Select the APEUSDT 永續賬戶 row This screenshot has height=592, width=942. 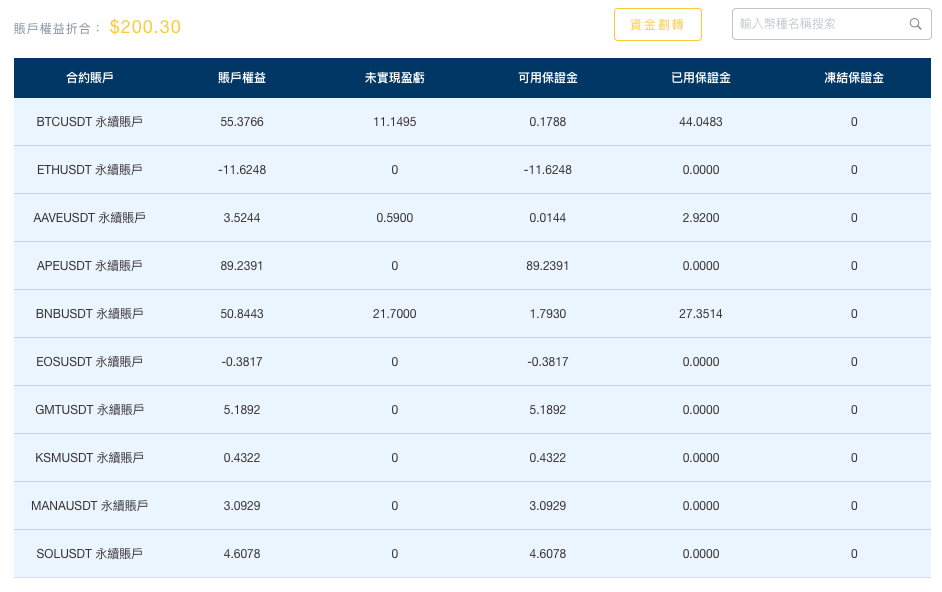pos(89,266)
